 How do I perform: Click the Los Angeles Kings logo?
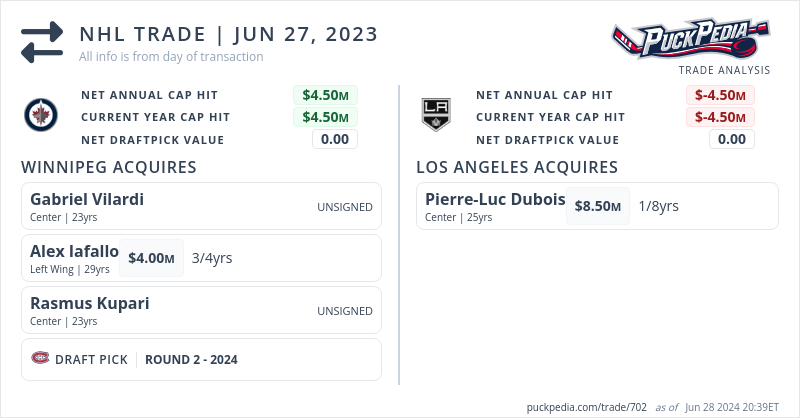pyautogui.click(x=436, y=115)
